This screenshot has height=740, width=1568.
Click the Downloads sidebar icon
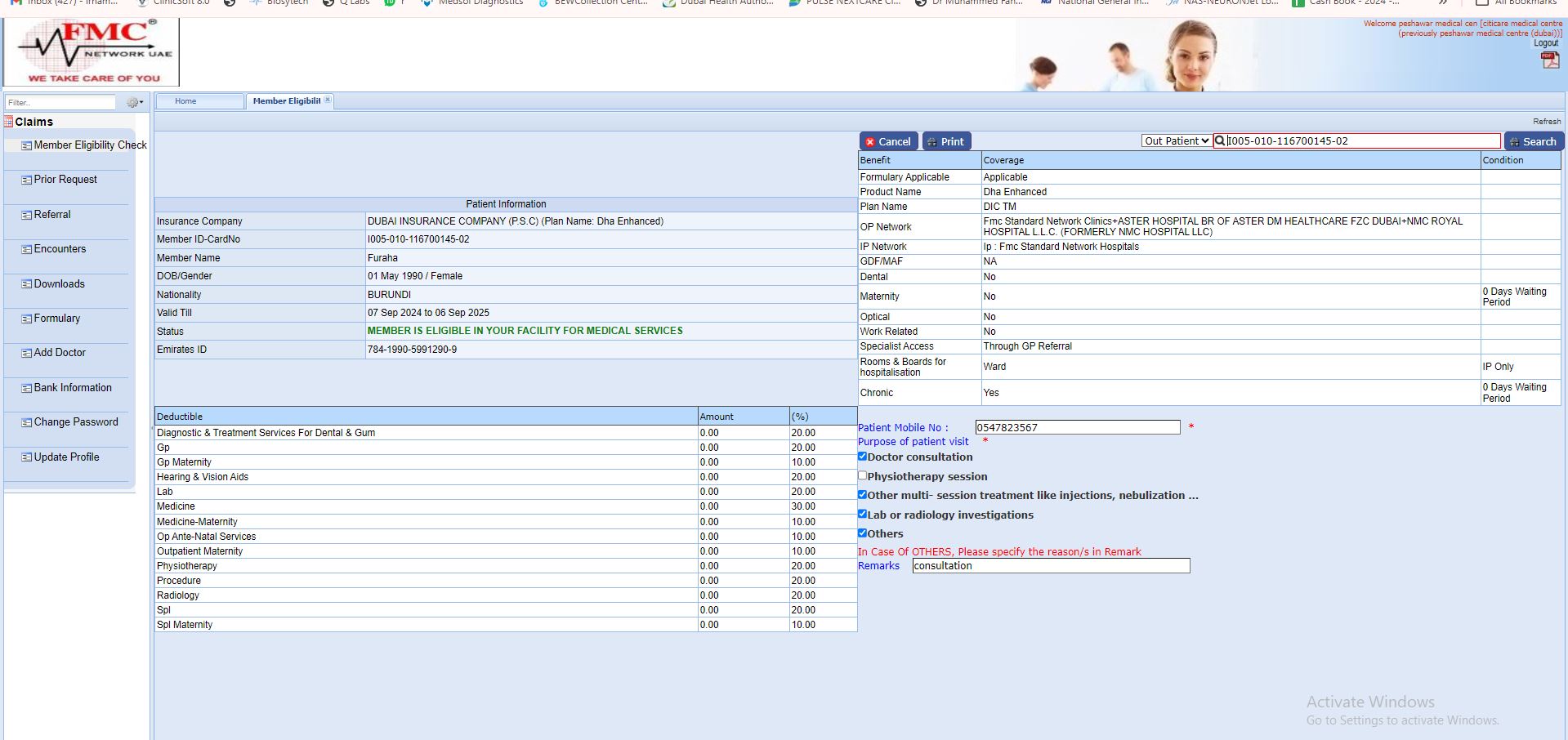click(26, 284)
